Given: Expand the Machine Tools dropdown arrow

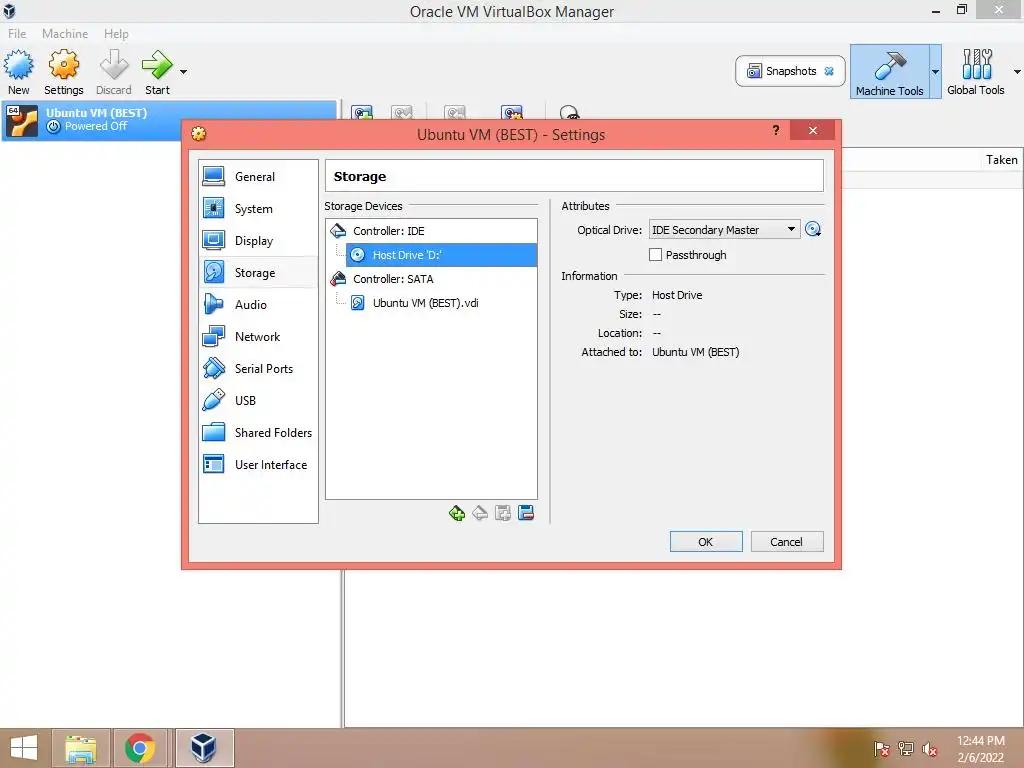Looking at the screenshot, I should (x=935, y=72).
